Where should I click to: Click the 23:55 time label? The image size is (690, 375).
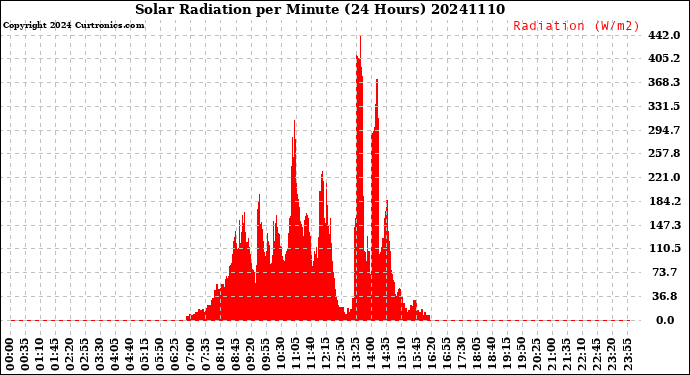pyautogui.click(x=627, y=355)
